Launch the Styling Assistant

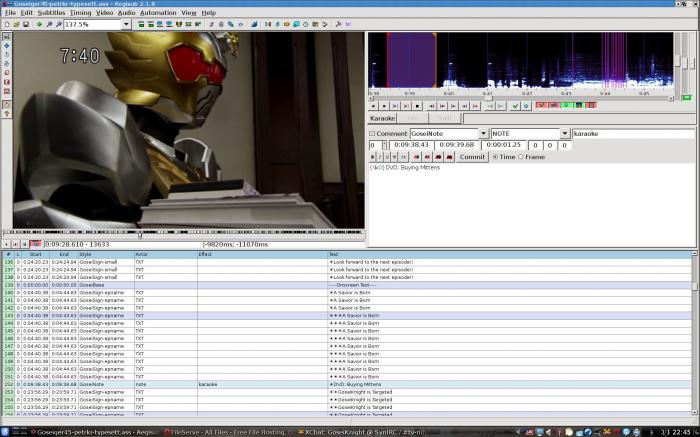pyautogui.click(x=276, y=24)
